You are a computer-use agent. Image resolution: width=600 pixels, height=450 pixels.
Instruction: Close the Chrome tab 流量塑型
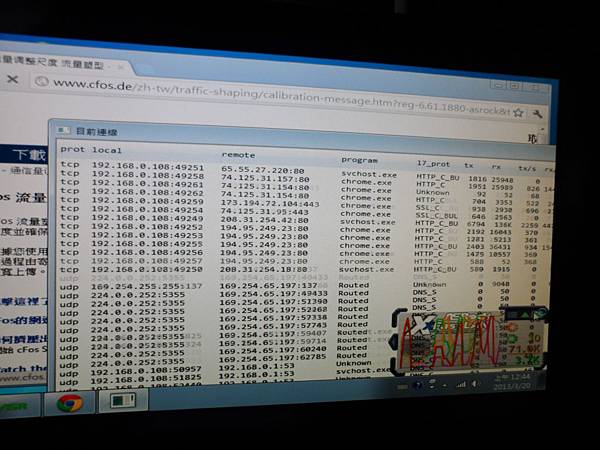(x=120, y=67)
